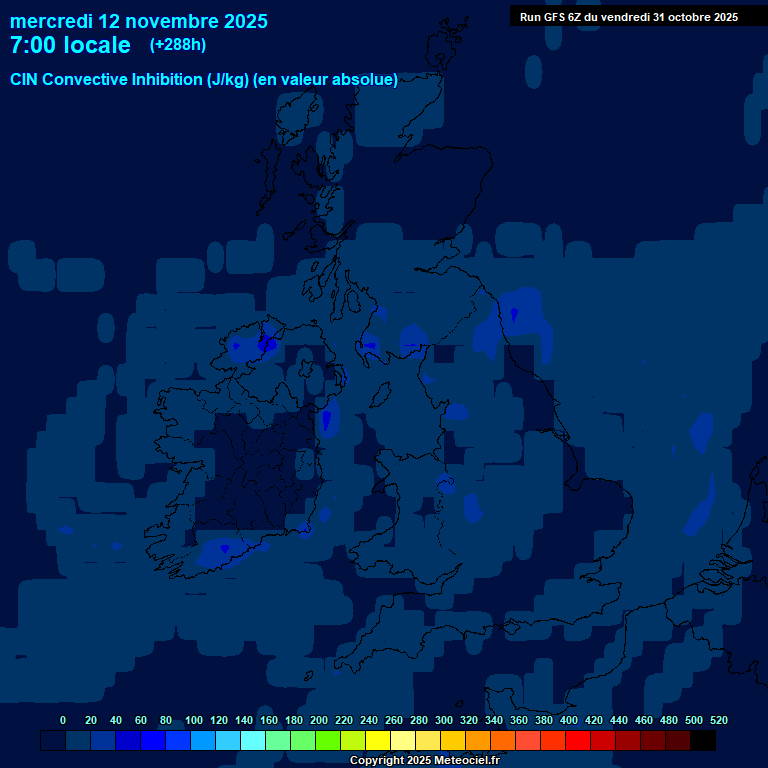Click the royal blue swatch under 60
Viewport: 768px width, 768px height.
pyautogui.click(x=128, y=741)
